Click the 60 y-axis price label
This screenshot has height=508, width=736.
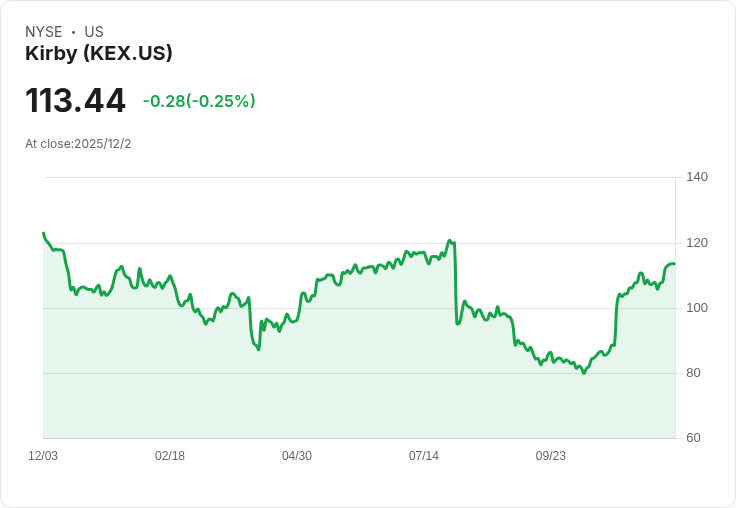[x=693, y=438]
